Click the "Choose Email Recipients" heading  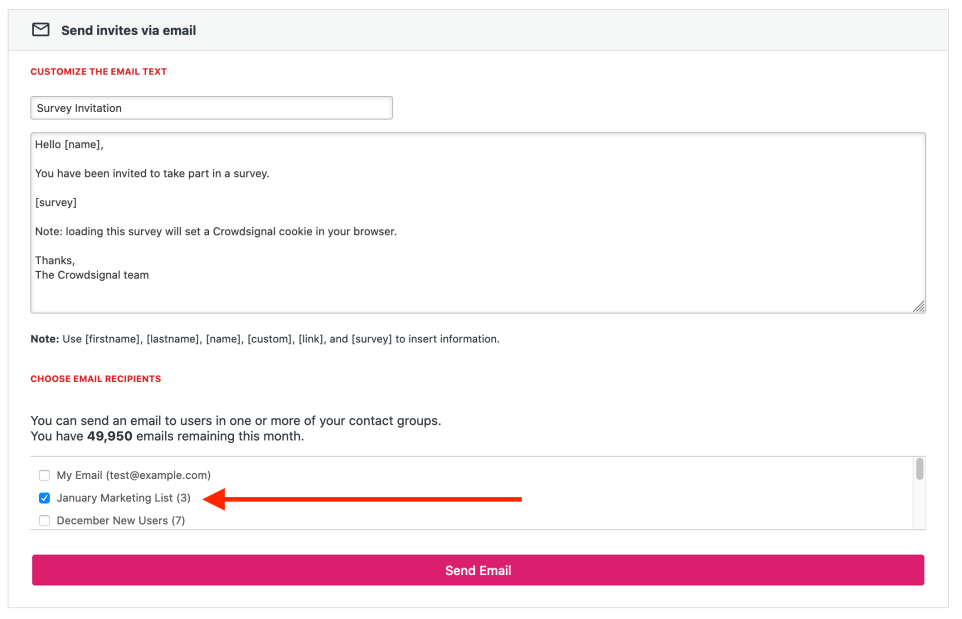pyautogui.click(x=96, y=379)
